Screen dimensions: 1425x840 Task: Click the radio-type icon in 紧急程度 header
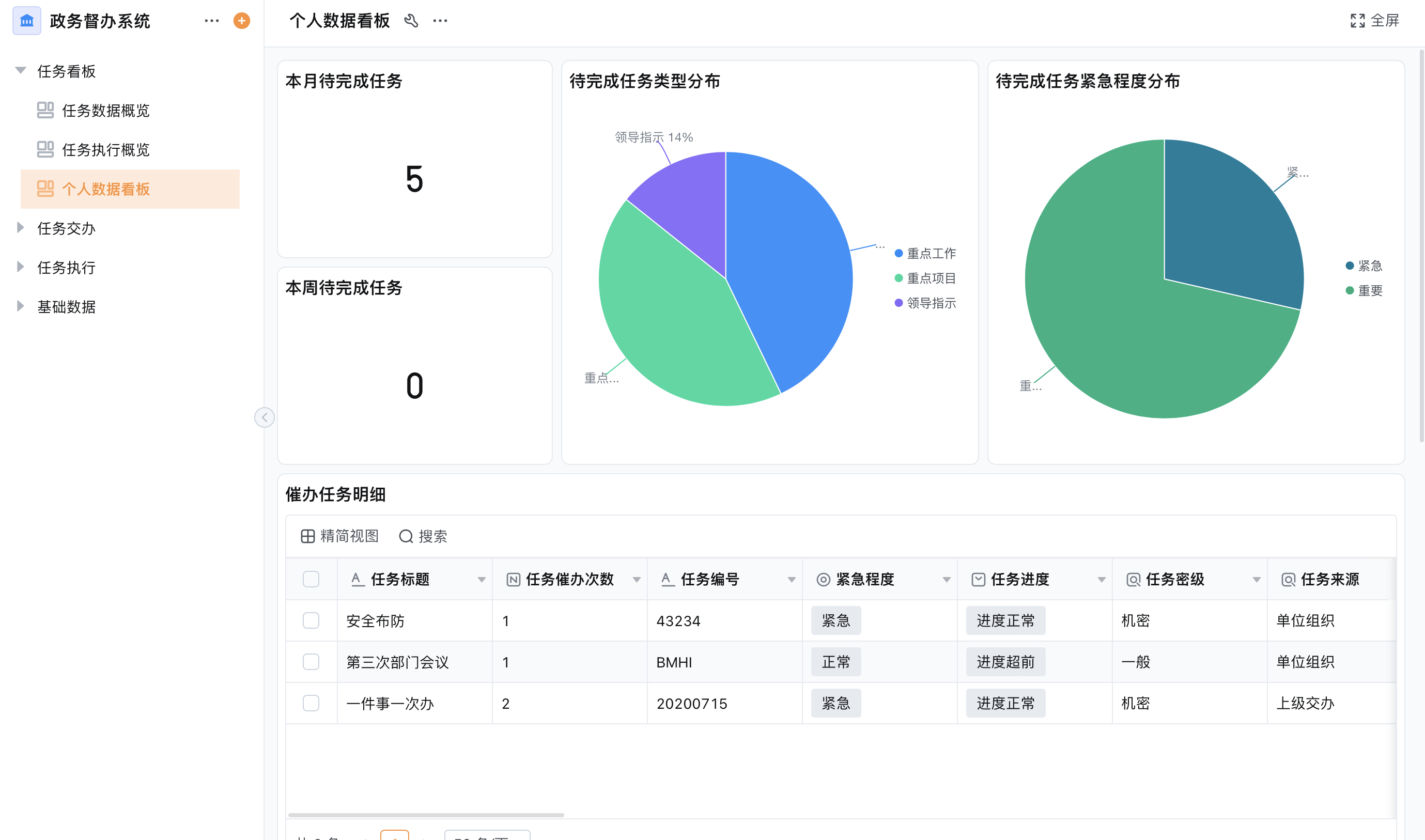(823, 579)
